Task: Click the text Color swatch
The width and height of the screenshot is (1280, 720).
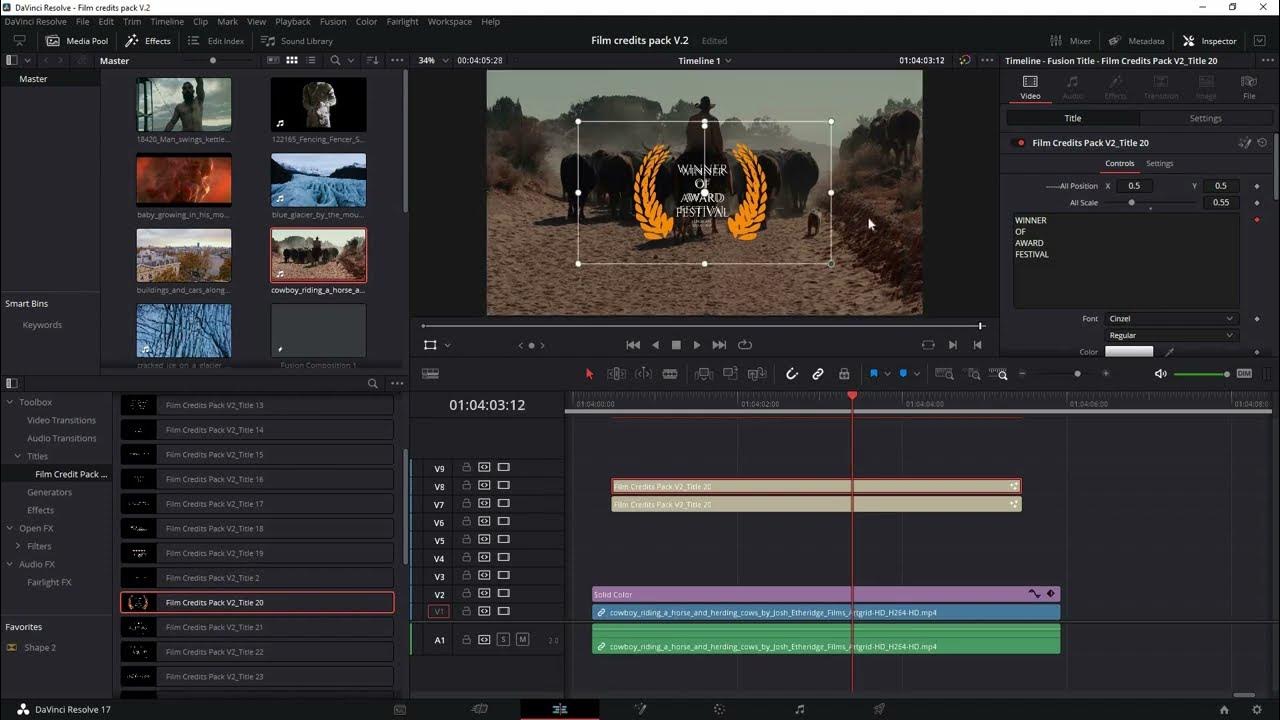Action: pos(1128,352)
